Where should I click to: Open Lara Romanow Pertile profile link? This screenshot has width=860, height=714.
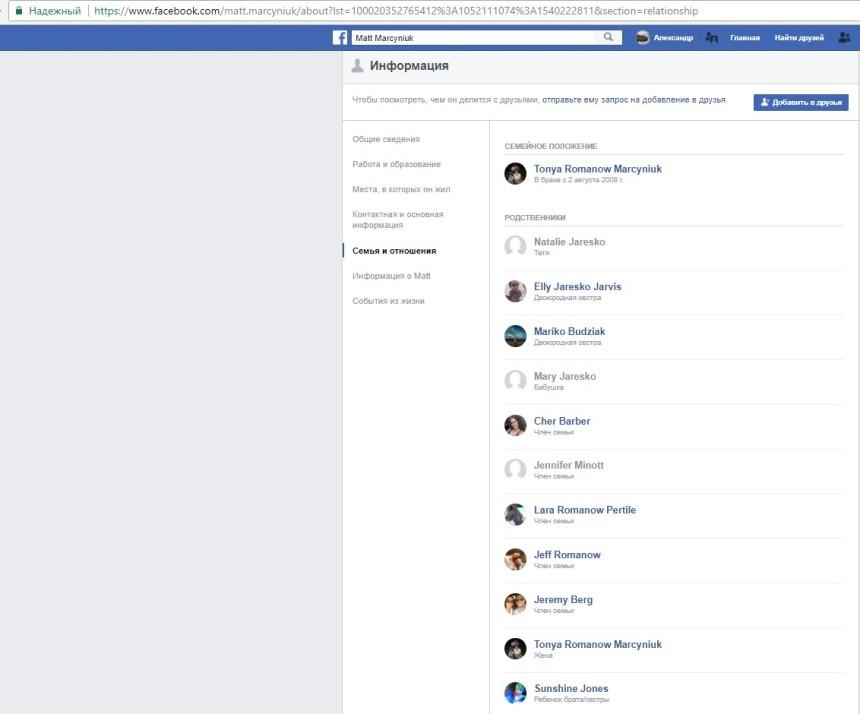585,510
